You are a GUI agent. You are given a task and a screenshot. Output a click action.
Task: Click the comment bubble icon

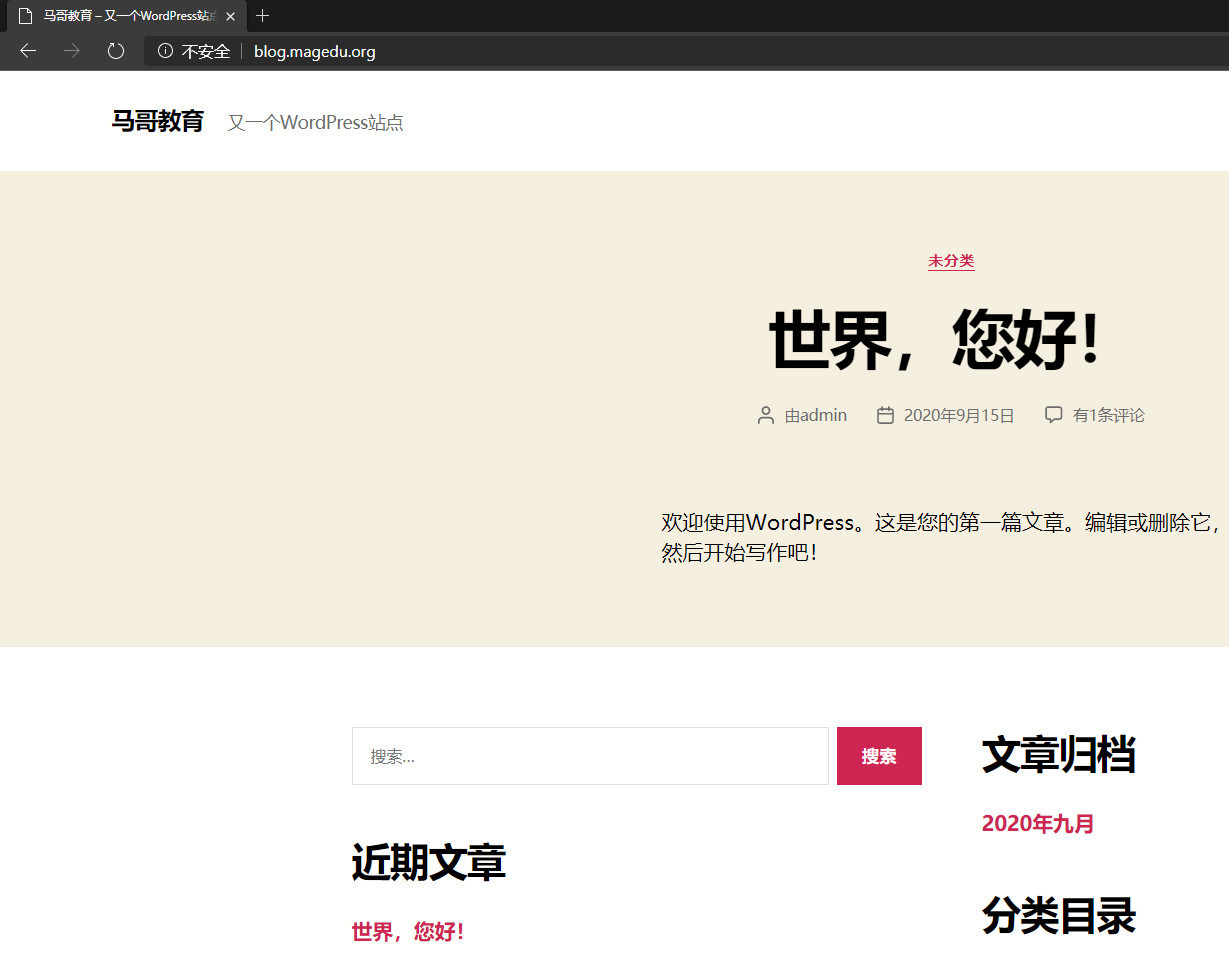[1053, 415]
